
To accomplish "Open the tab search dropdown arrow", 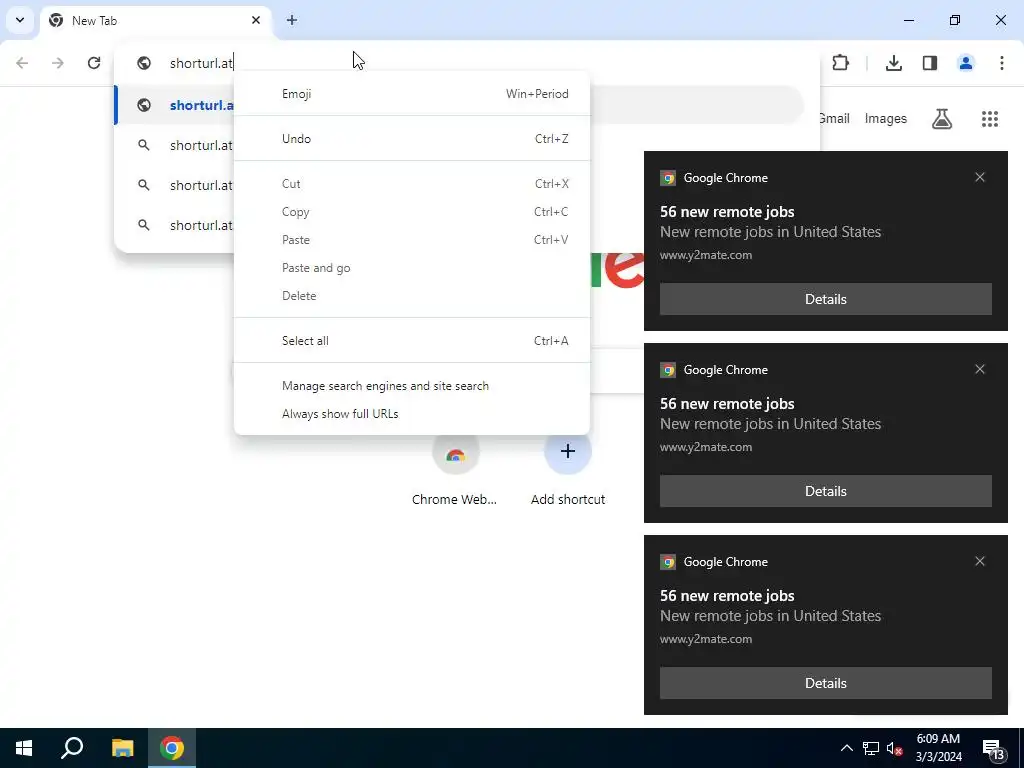I will click(20, 20).
